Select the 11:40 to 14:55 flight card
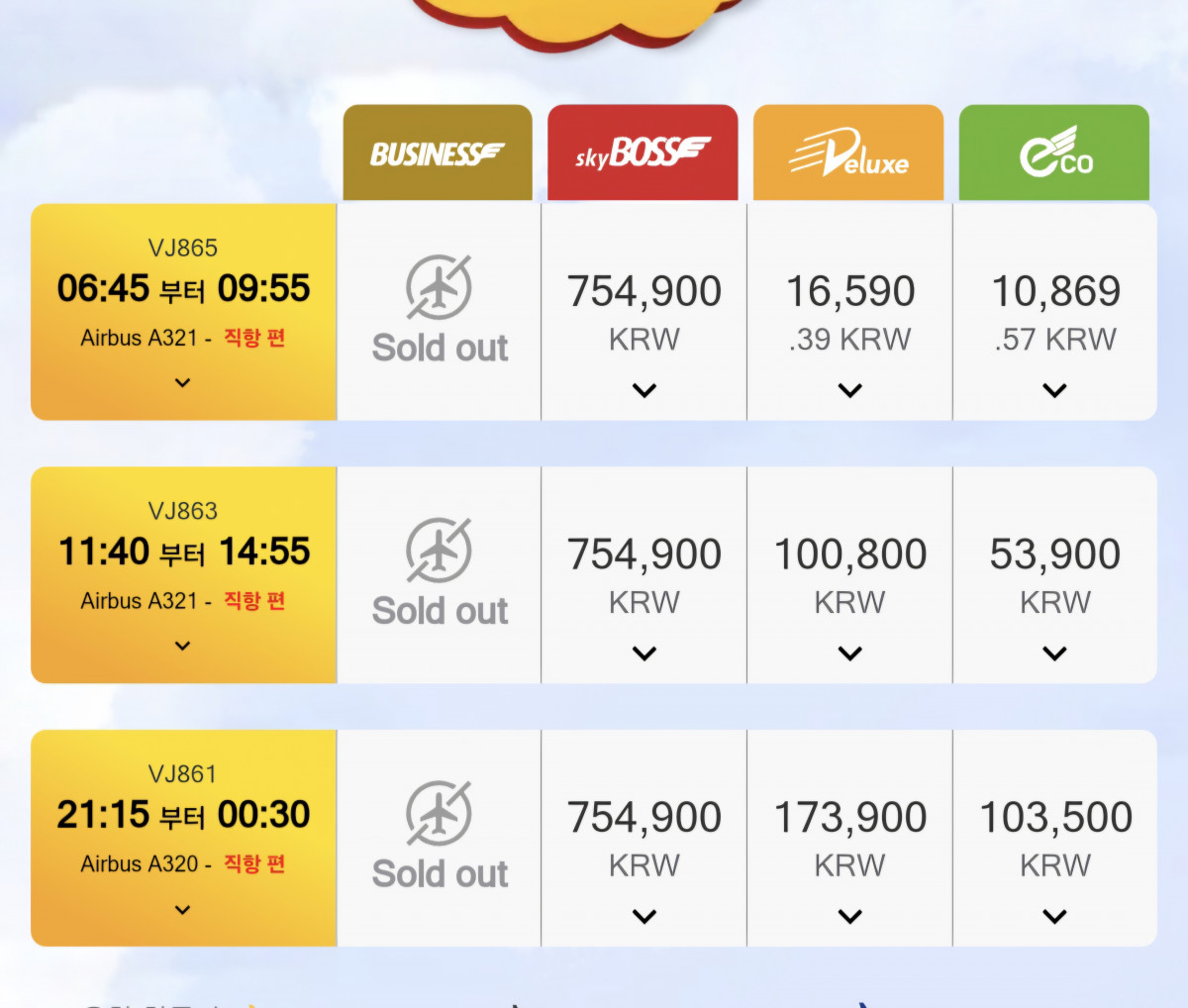Screen dimensions: 1188x1008 tap(184, 553)
